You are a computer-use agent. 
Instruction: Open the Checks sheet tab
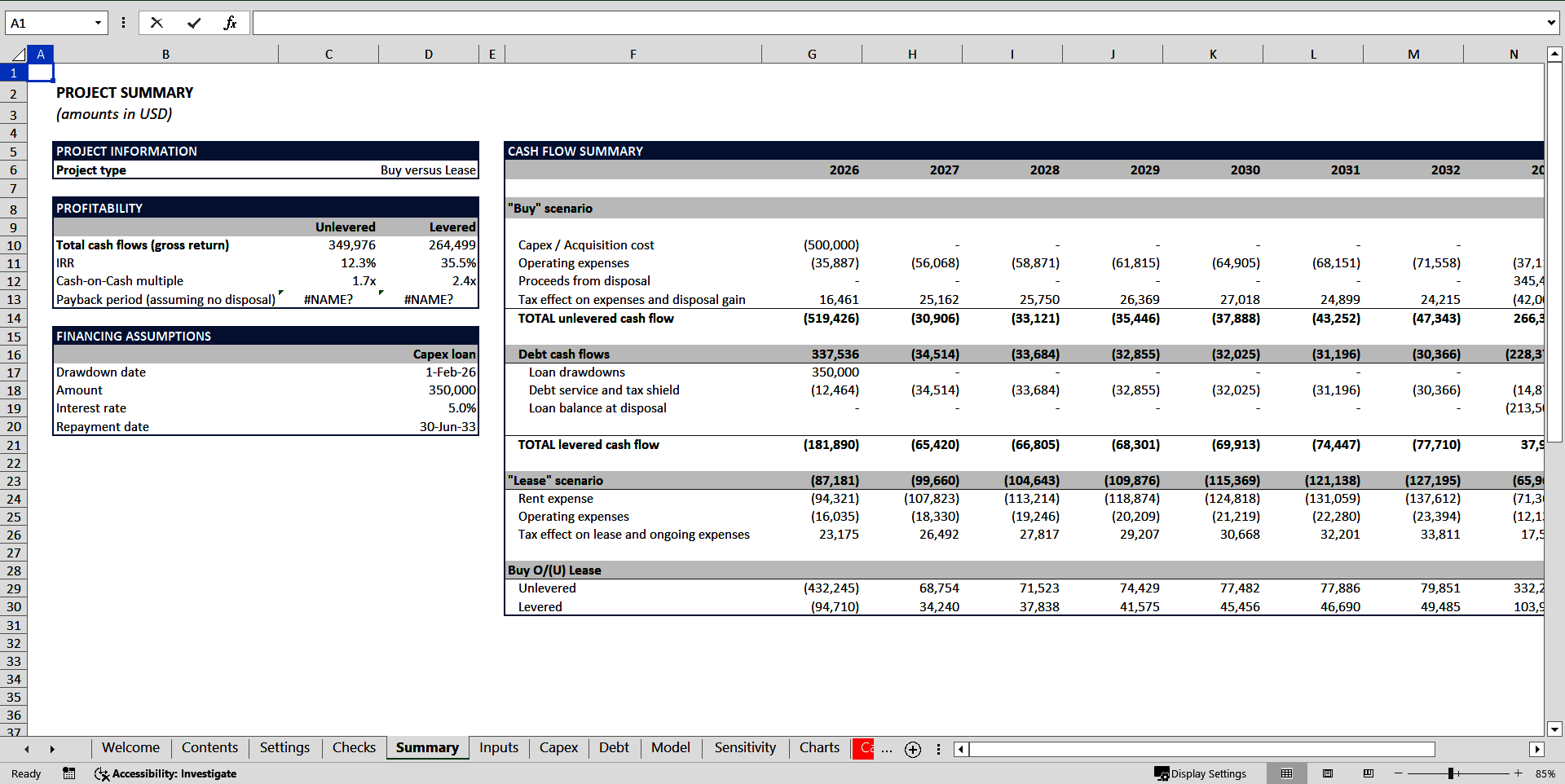click(354, 747)
